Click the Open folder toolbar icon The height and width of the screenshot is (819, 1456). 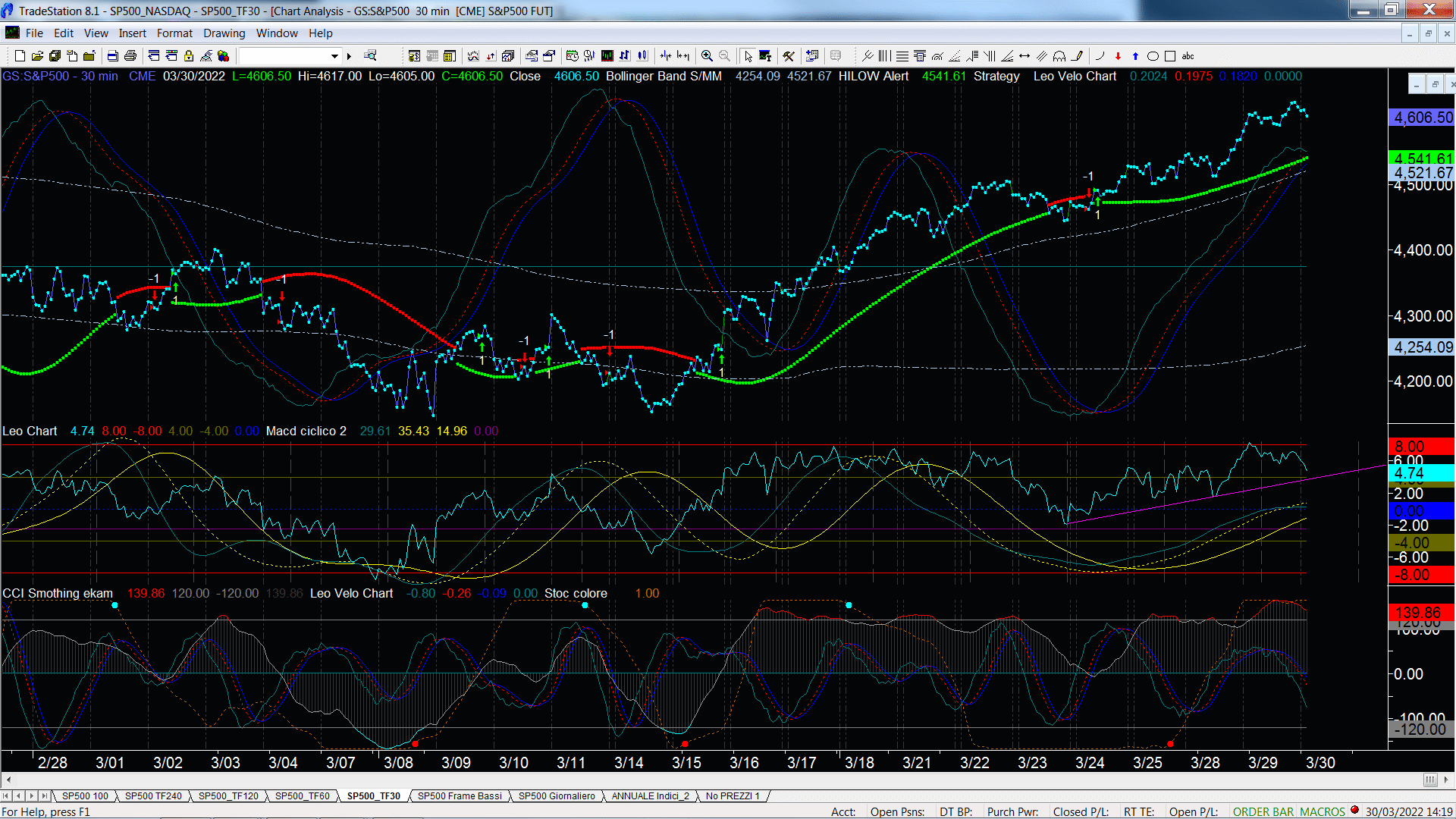(x=37, y=56)
